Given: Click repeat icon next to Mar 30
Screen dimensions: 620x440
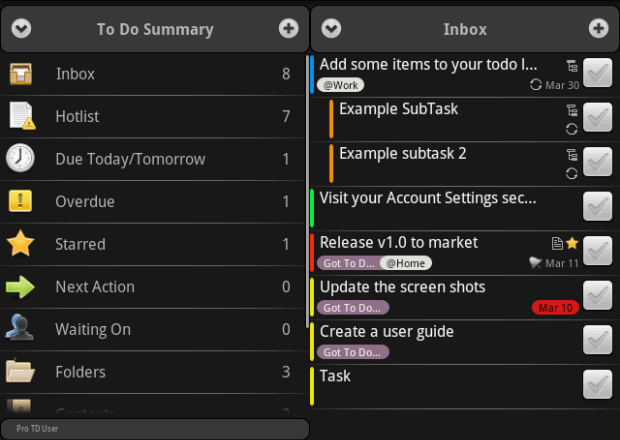Looking at the screenshot, I should [536, 85].
